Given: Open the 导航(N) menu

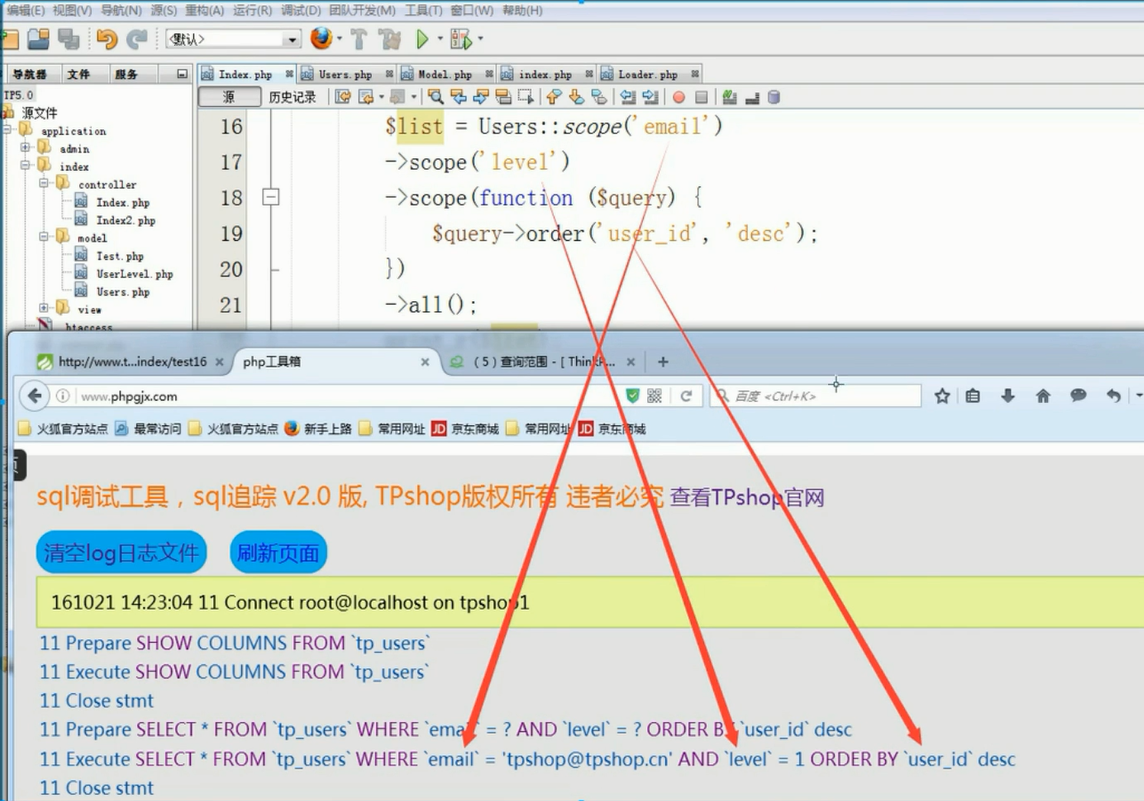Looking at the screenshot, I should coord(121,10).
